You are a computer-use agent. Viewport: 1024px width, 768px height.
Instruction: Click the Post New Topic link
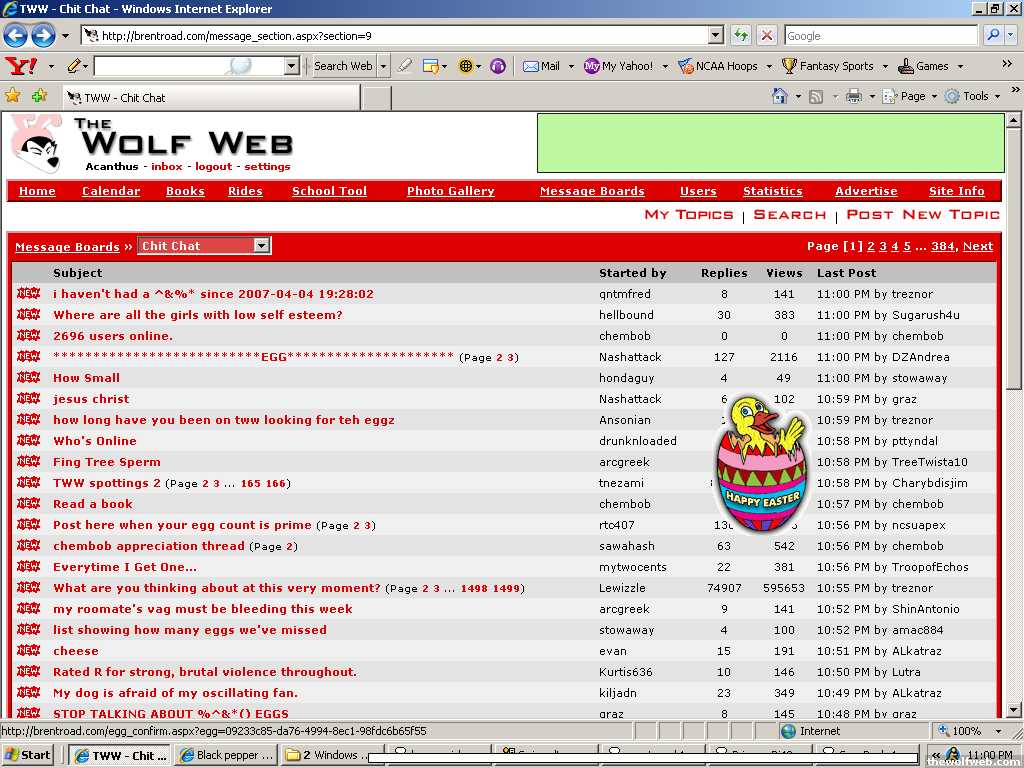pos(922,215)
